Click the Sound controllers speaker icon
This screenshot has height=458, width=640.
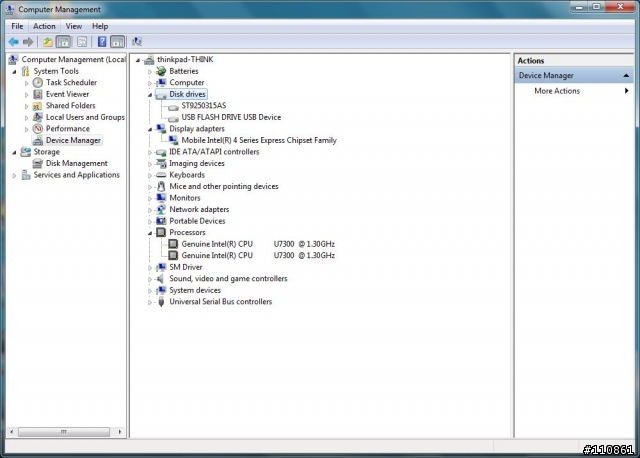162,279
